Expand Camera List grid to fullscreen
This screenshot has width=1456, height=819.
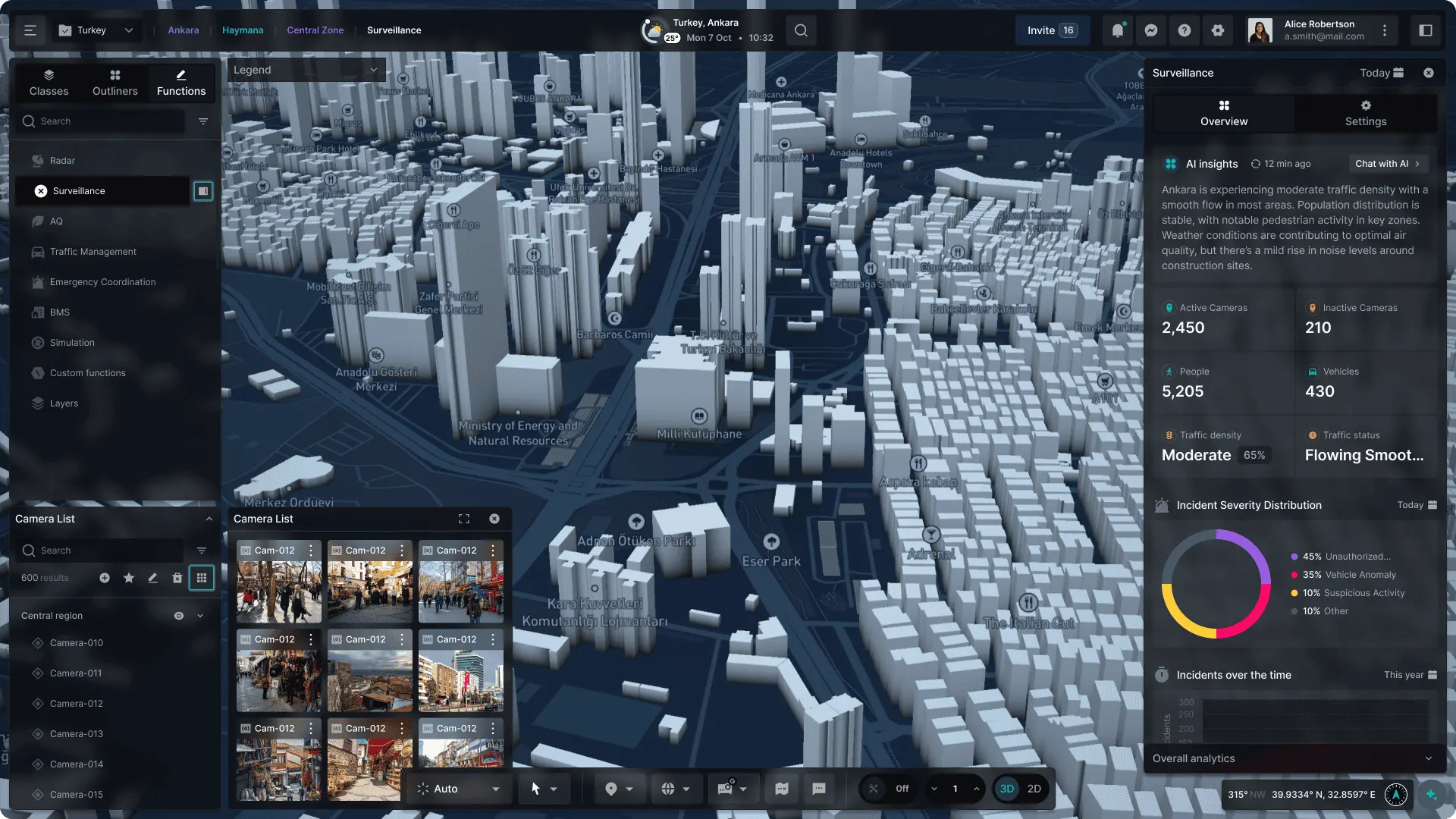tap(464, 519)
